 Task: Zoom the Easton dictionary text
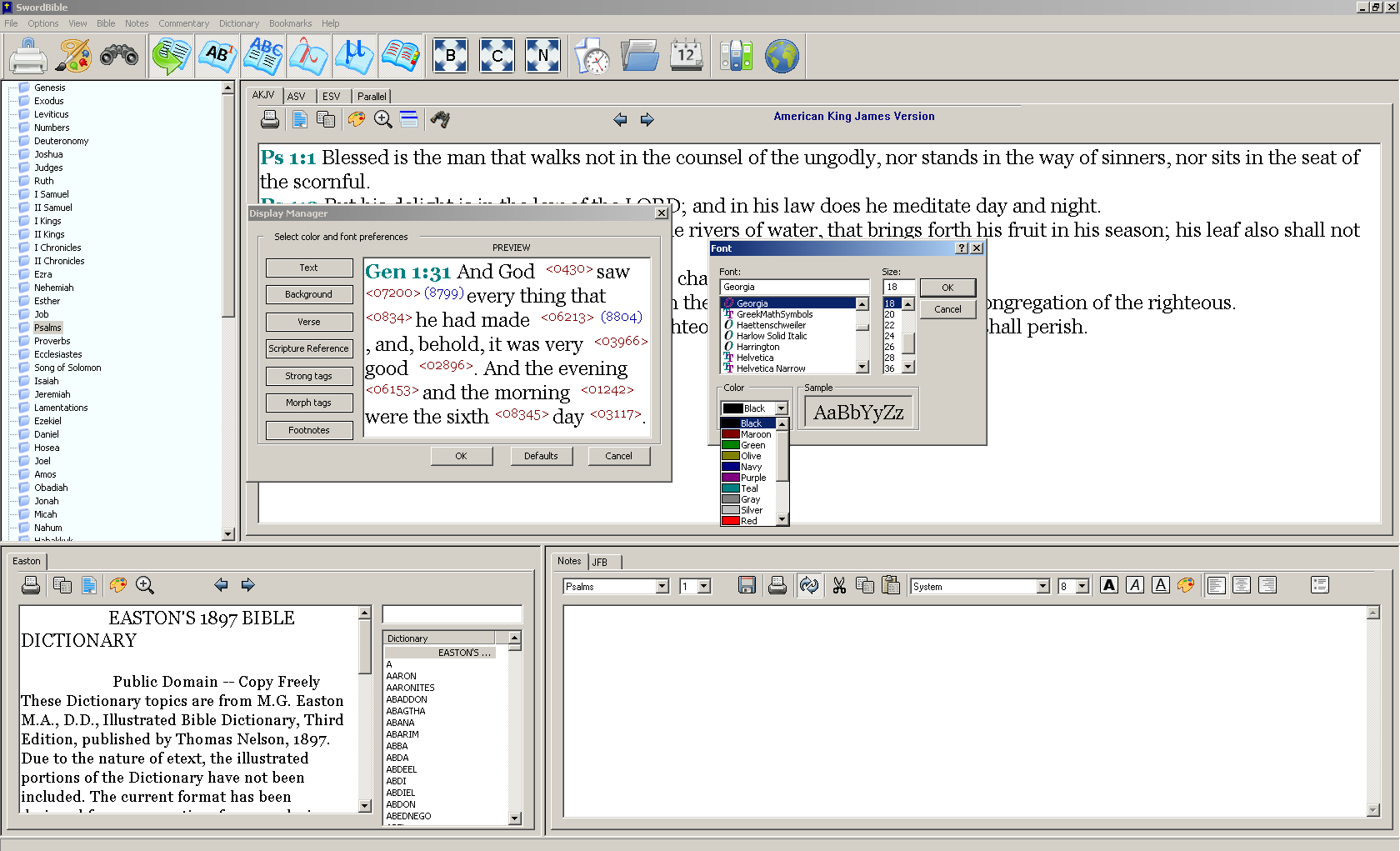pyautogui.click(x=145, y=585)
